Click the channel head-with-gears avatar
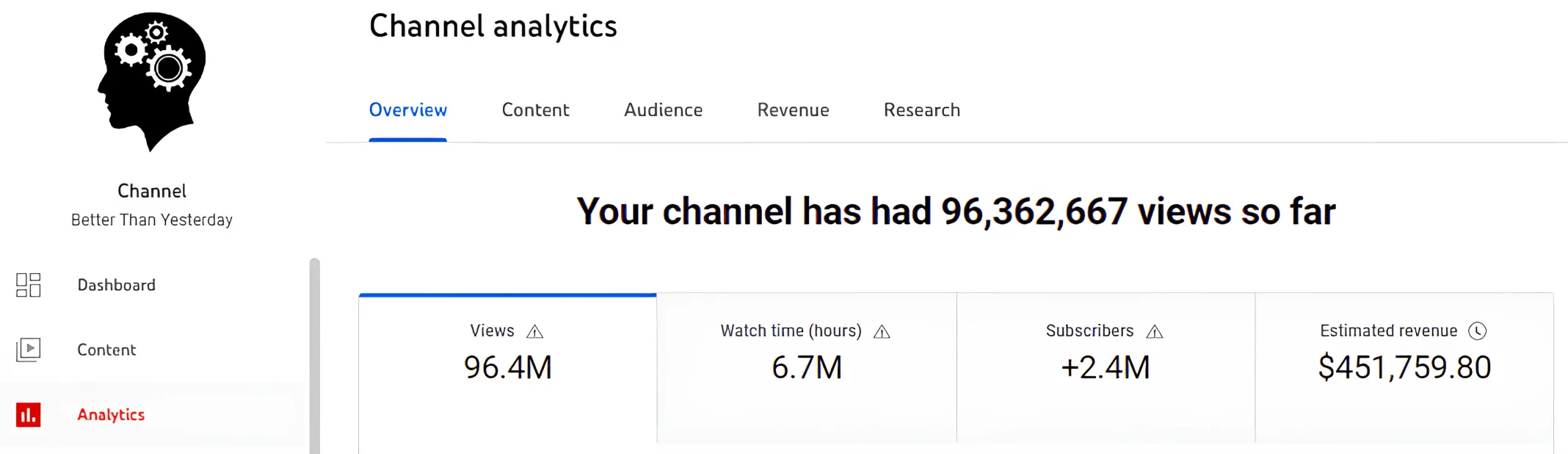 coord(152,82)
